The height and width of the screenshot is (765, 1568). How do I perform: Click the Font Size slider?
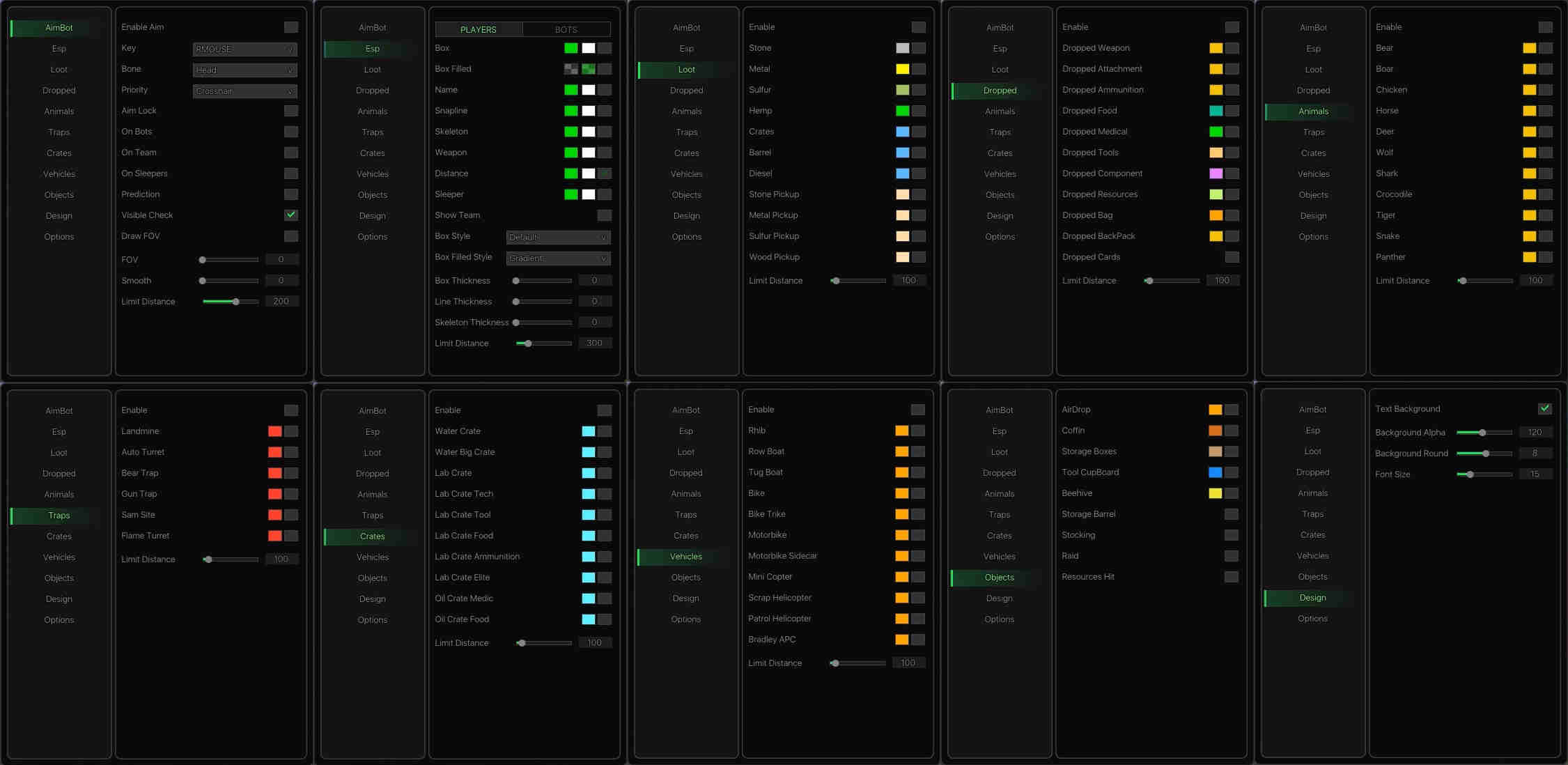(x=1484, y=474)
